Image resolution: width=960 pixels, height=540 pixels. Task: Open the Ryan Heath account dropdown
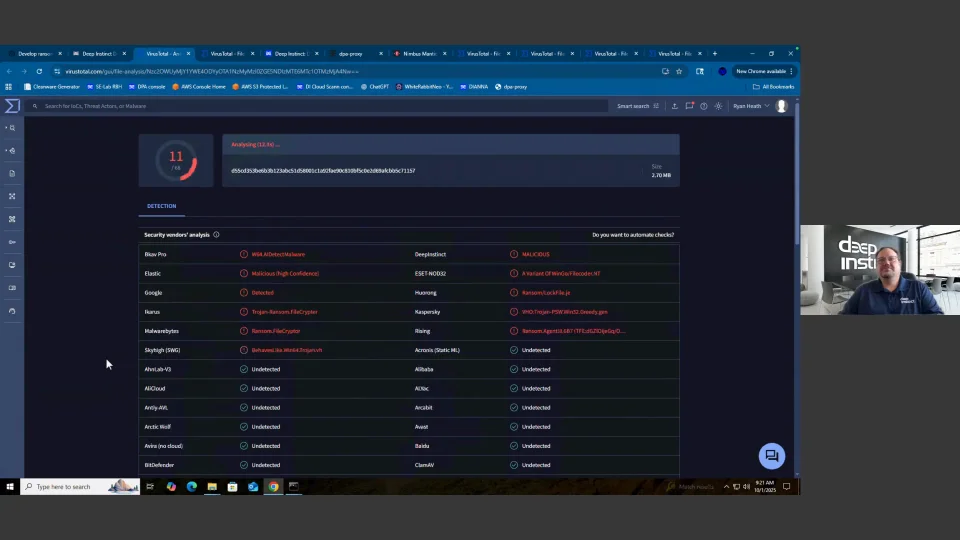point(751,106)
